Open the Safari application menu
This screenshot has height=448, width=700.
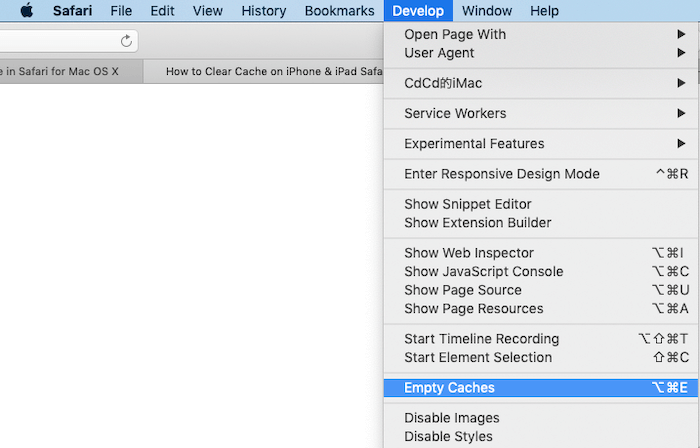(72, 11)
